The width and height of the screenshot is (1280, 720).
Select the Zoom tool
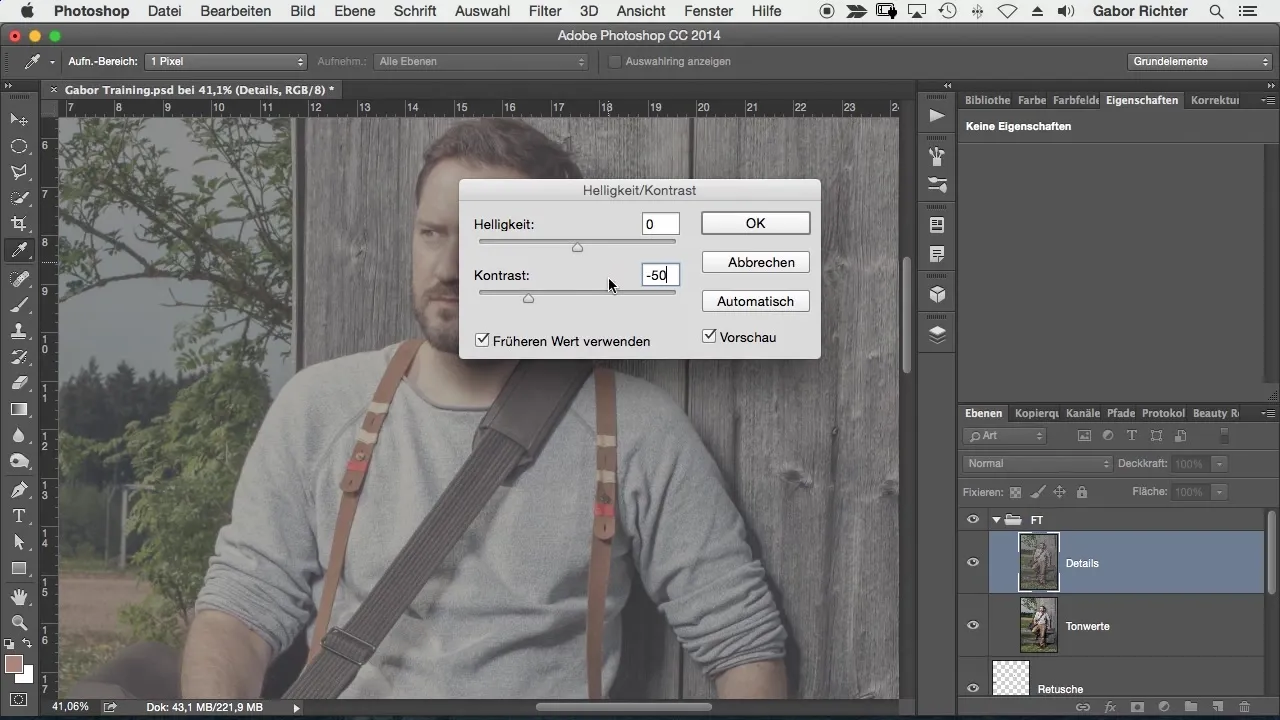click(x=19, y=622)
